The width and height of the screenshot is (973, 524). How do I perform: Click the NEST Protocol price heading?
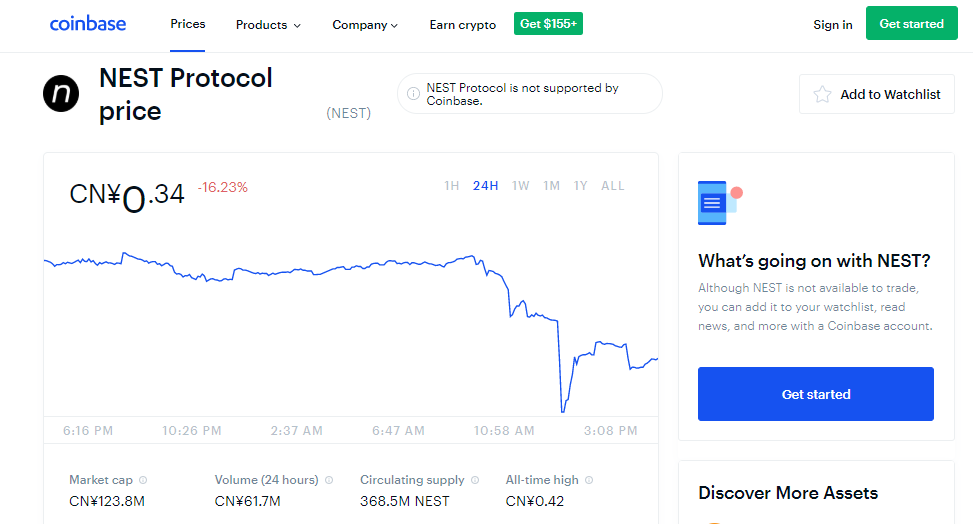(x=186, y=94)
